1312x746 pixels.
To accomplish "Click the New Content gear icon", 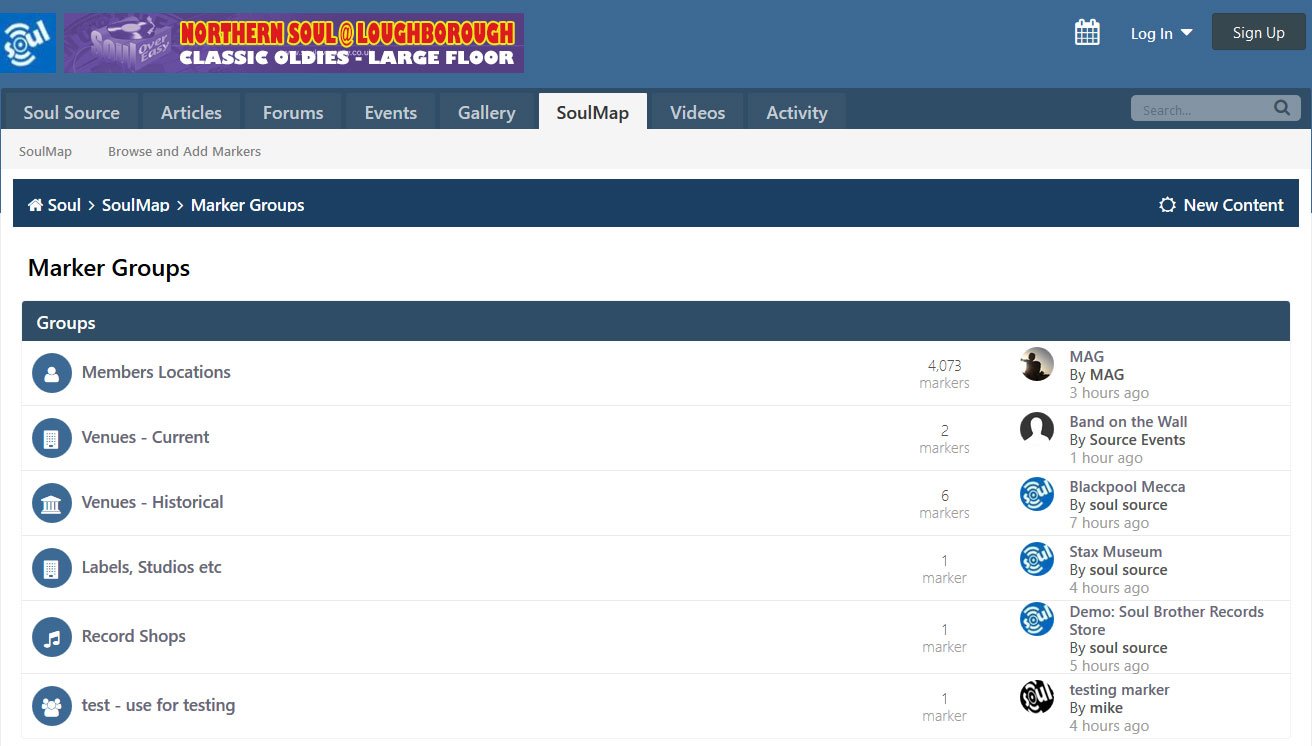I will 1167,205.
